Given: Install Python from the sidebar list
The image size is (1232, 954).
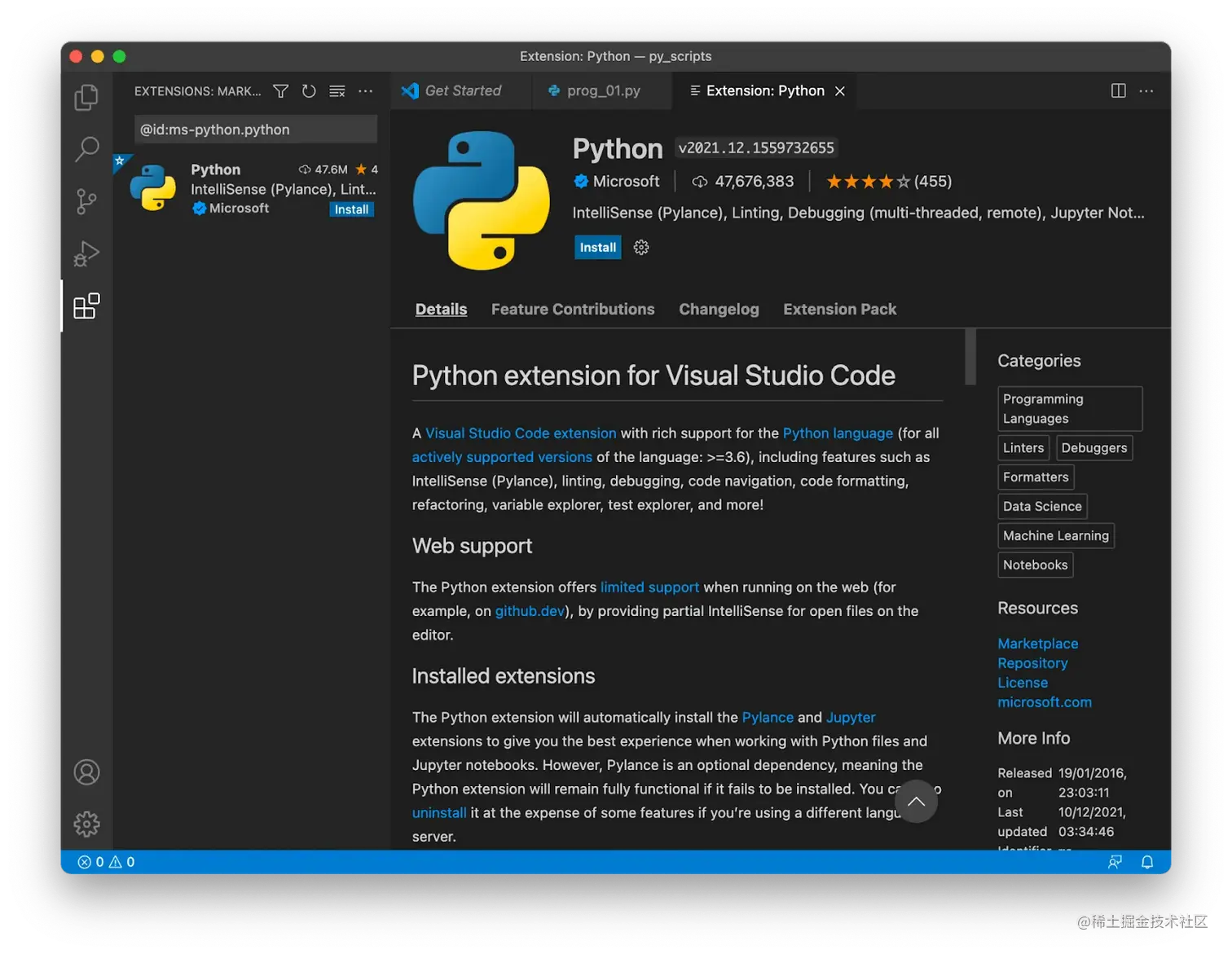Looking at the screenshot, I should click(351, 209).
